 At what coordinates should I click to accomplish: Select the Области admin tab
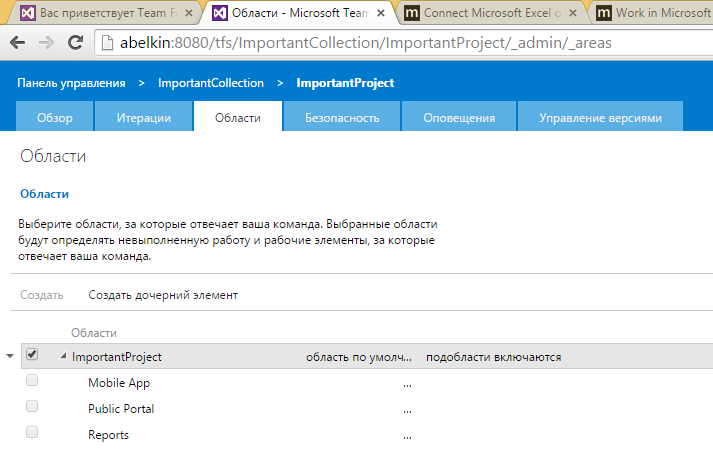pos(238,117)
